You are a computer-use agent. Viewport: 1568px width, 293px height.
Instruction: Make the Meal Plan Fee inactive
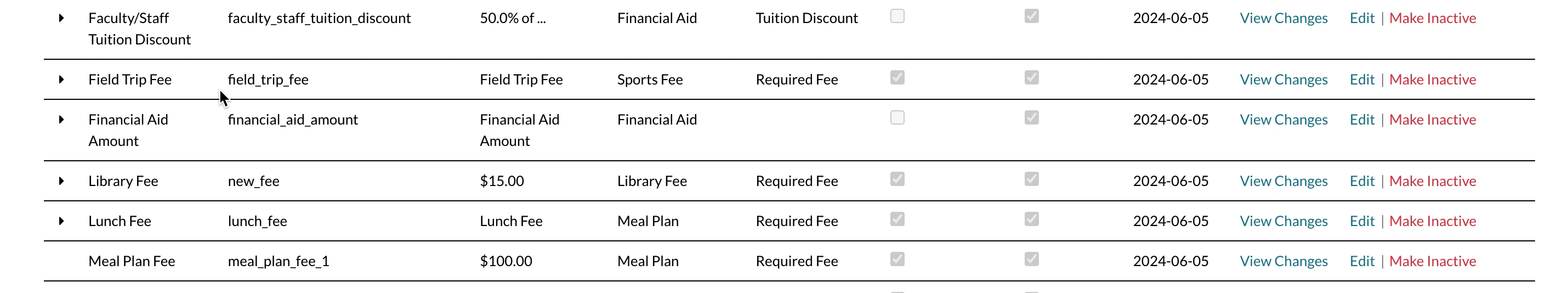point(1432,261)
